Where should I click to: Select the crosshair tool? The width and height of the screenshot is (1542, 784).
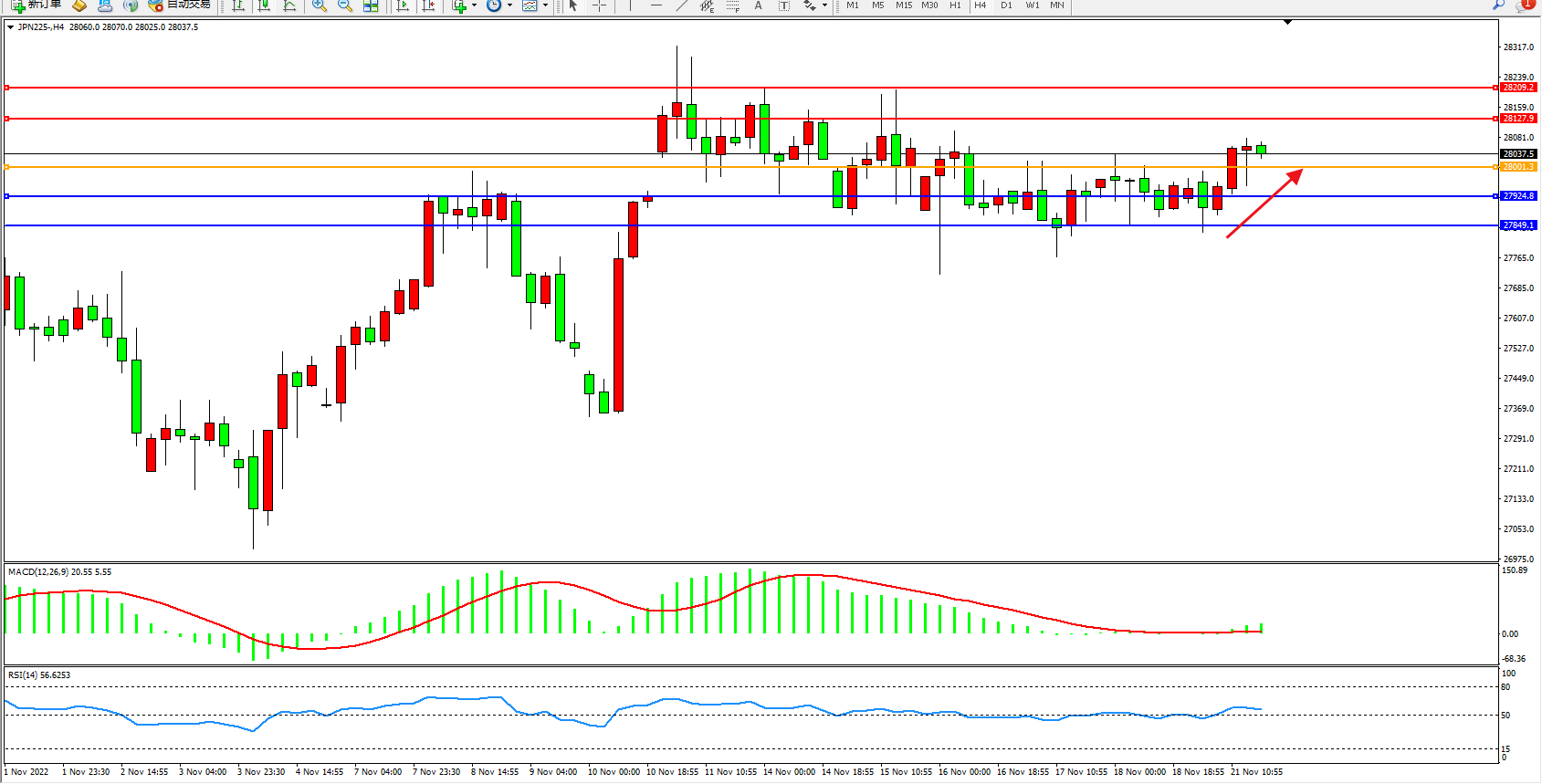pyautogui.click(x=599, y=5)
